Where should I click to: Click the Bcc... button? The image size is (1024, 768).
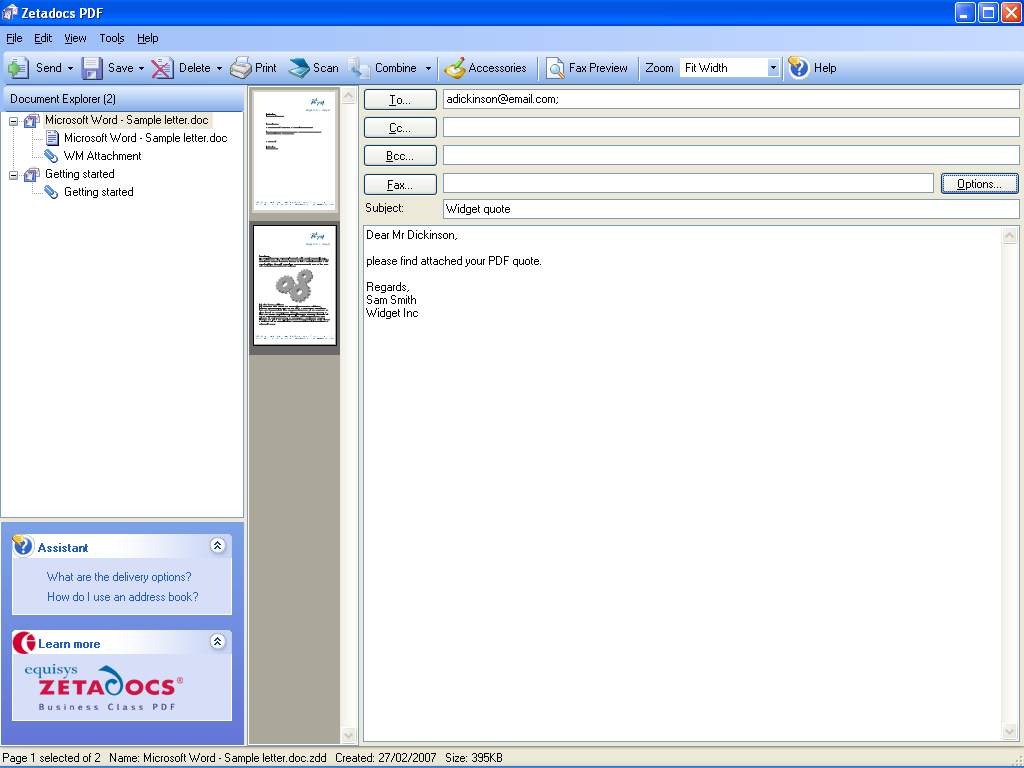pos(400,156)
